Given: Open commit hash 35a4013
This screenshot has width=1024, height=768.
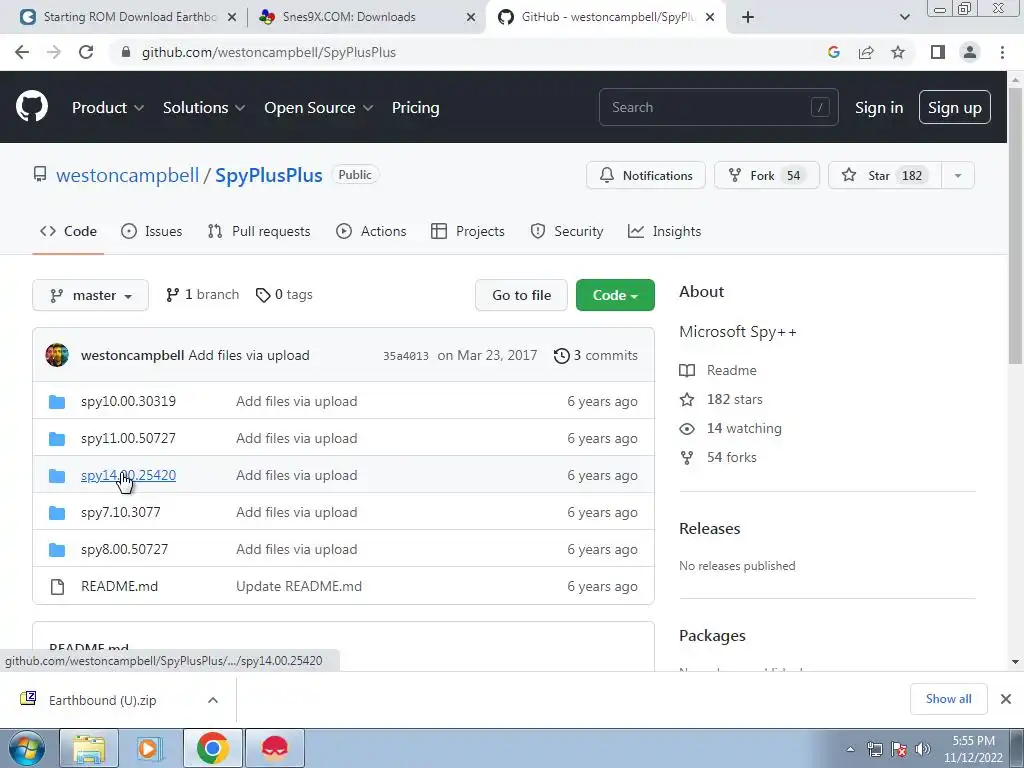Looking at the screenshot, I should [x=406, y=356].
